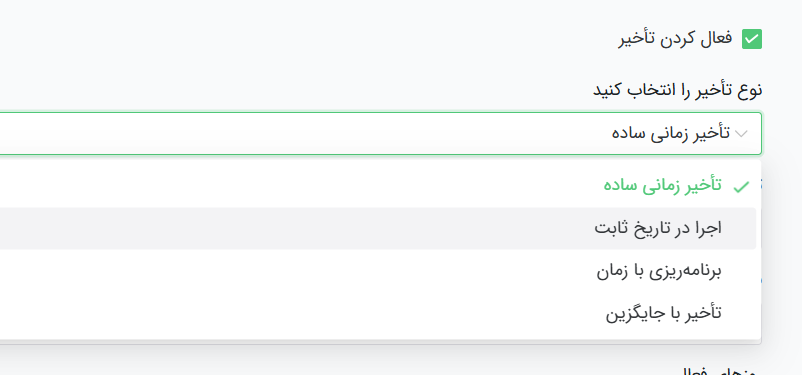Click the empty area of the select box
The width and height of the screenshot is (808, 375).
click(x=304, y=133)
